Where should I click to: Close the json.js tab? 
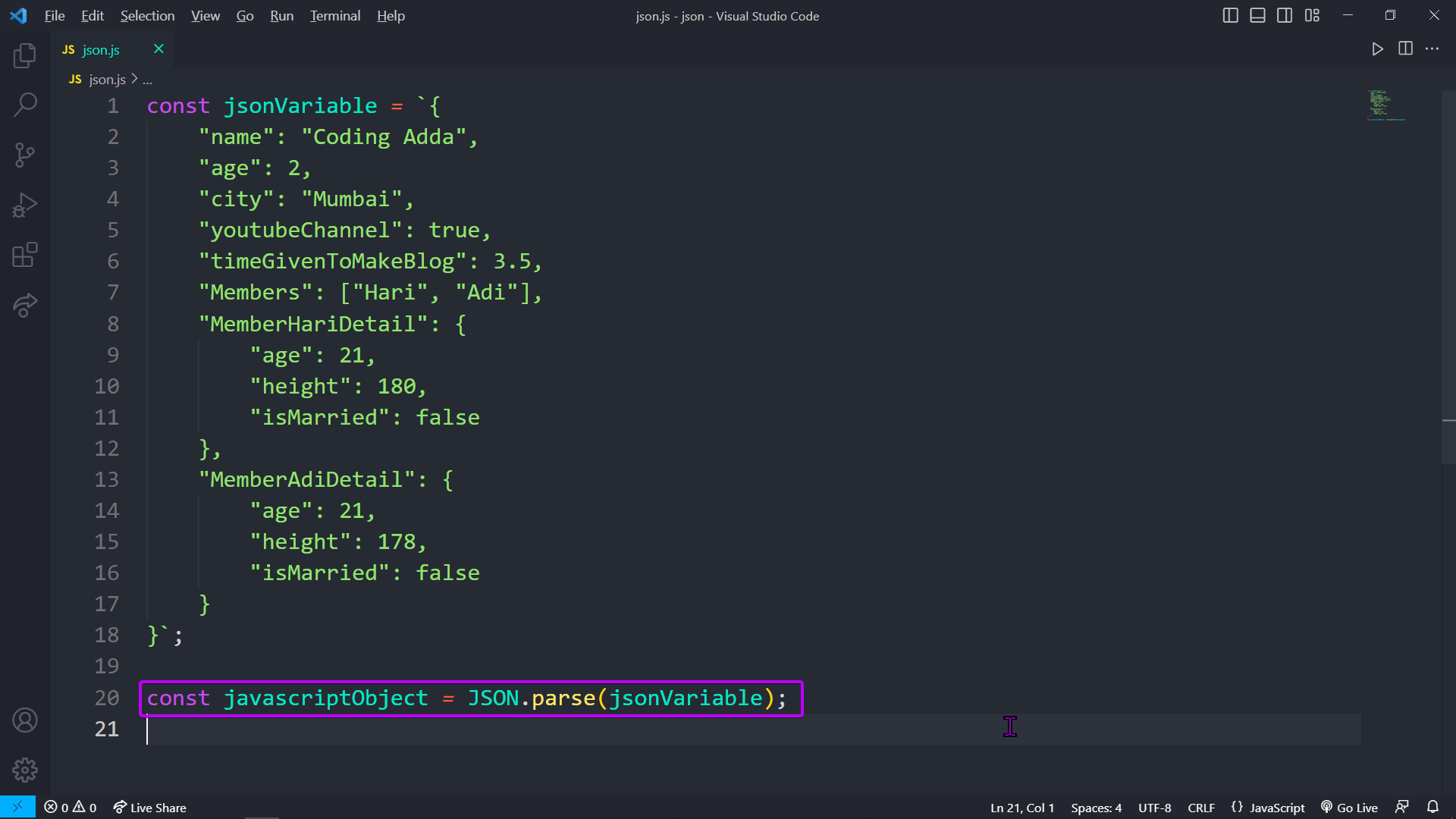[x=158, y=49]
